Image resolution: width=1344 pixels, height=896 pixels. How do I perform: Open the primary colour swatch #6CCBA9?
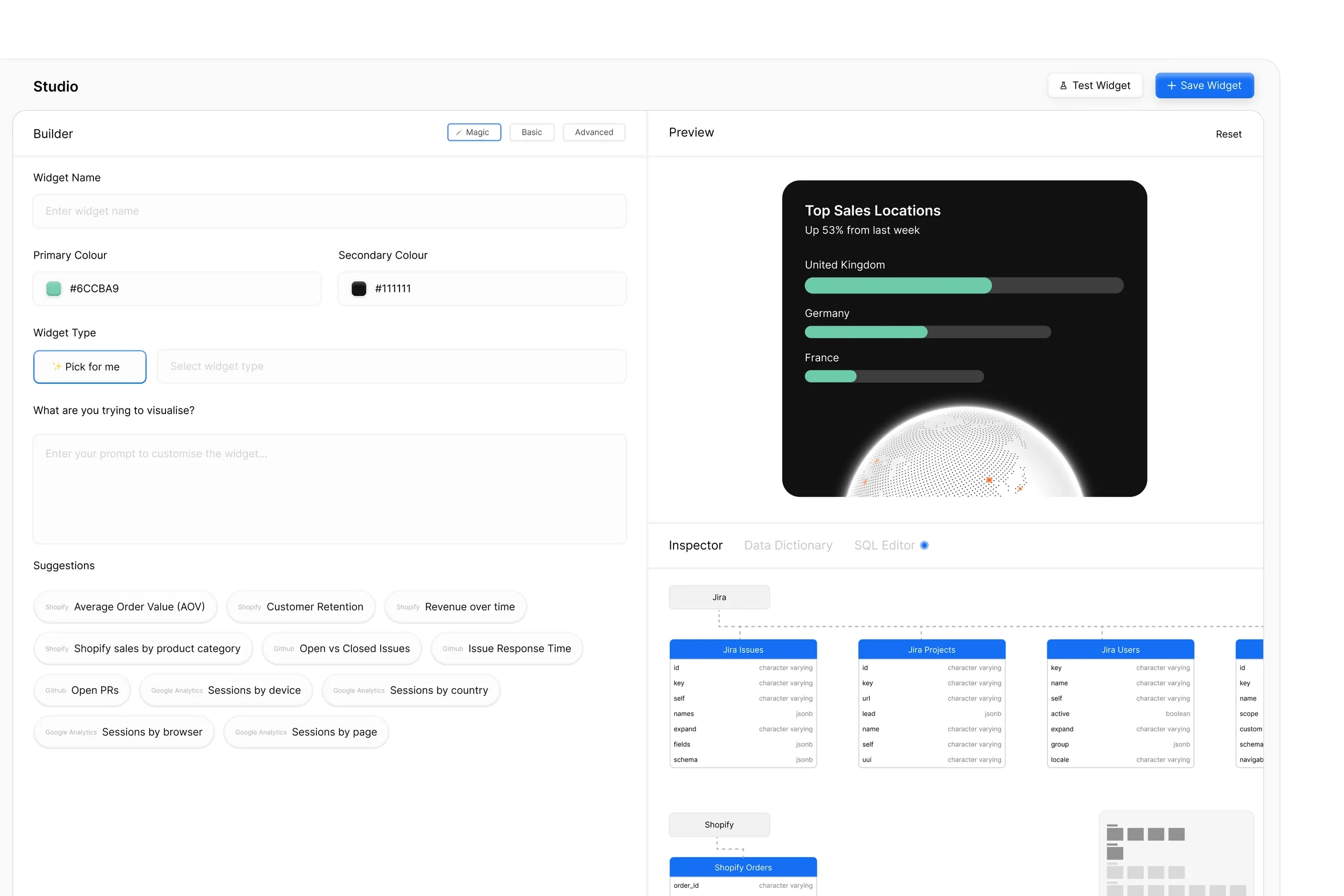tap(54, 289)
